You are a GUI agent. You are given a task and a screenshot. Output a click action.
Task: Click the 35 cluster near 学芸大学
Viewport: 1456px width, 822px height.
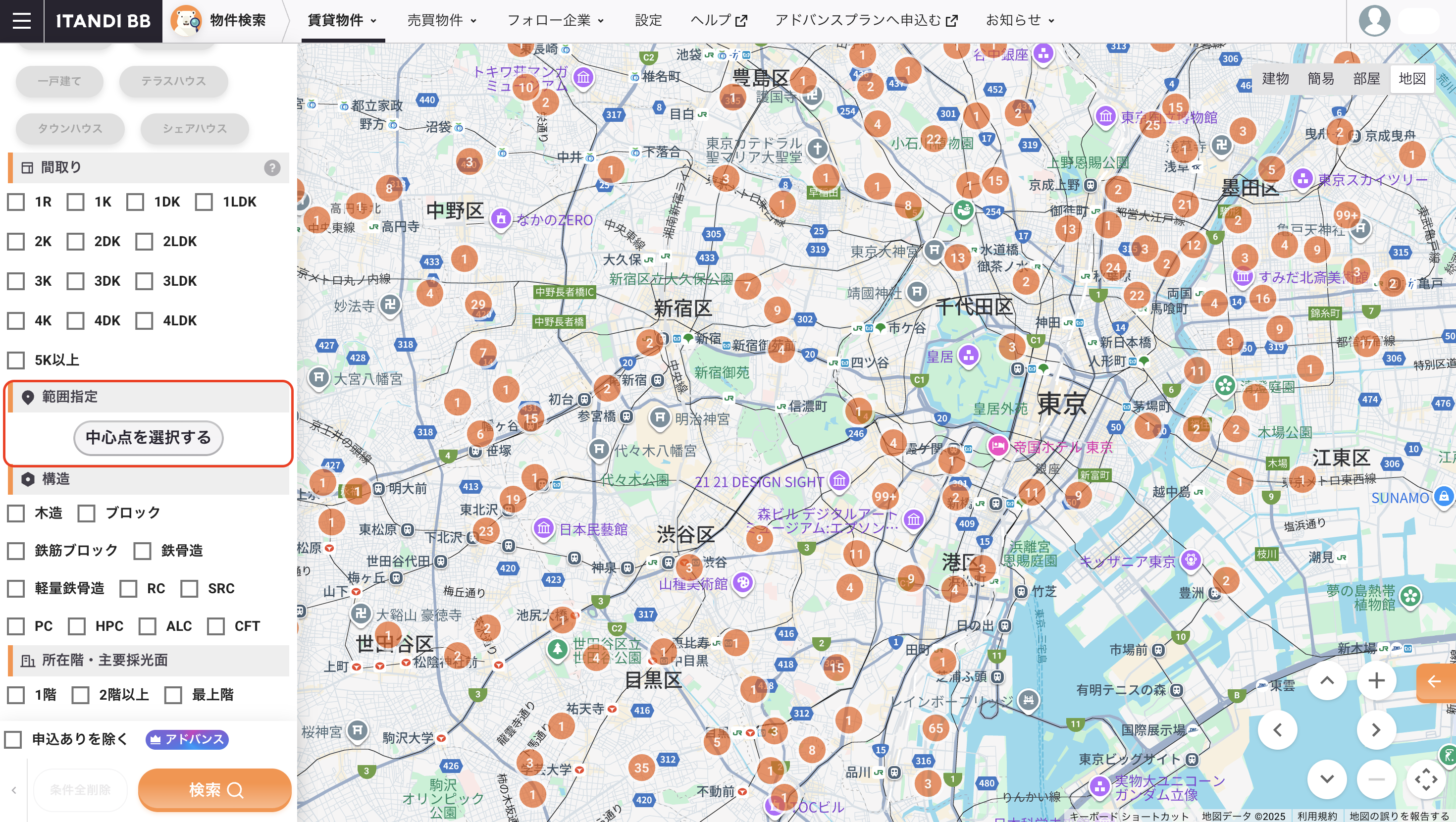(x=641, y=768)
